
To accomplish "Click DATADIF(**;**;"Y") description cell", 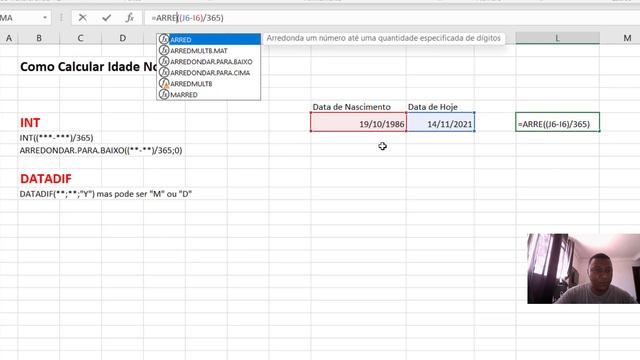I will (106, 194).
